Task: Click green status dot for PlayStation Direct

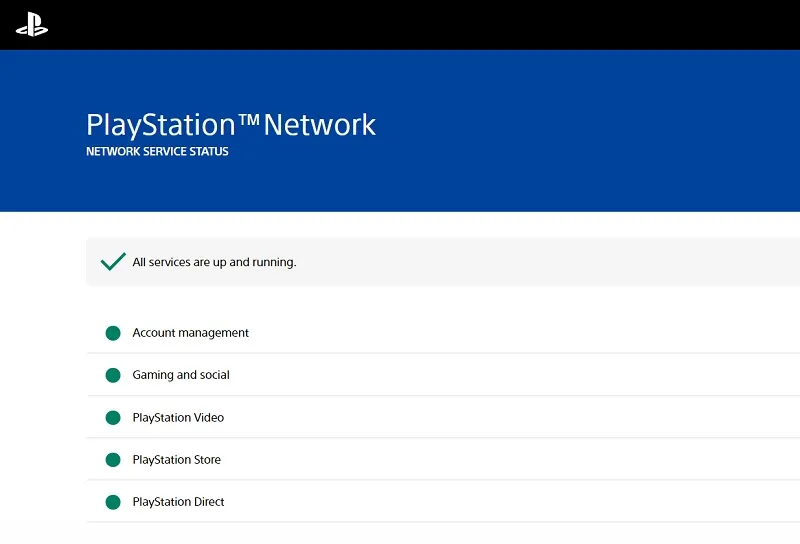Action: (113, 502)
